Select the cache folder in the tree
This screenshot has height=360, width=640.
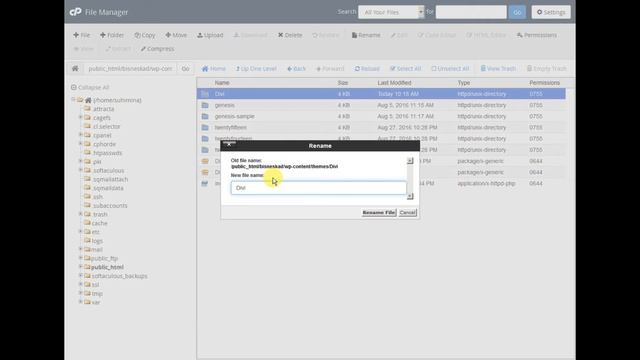[x=99, y=223]
